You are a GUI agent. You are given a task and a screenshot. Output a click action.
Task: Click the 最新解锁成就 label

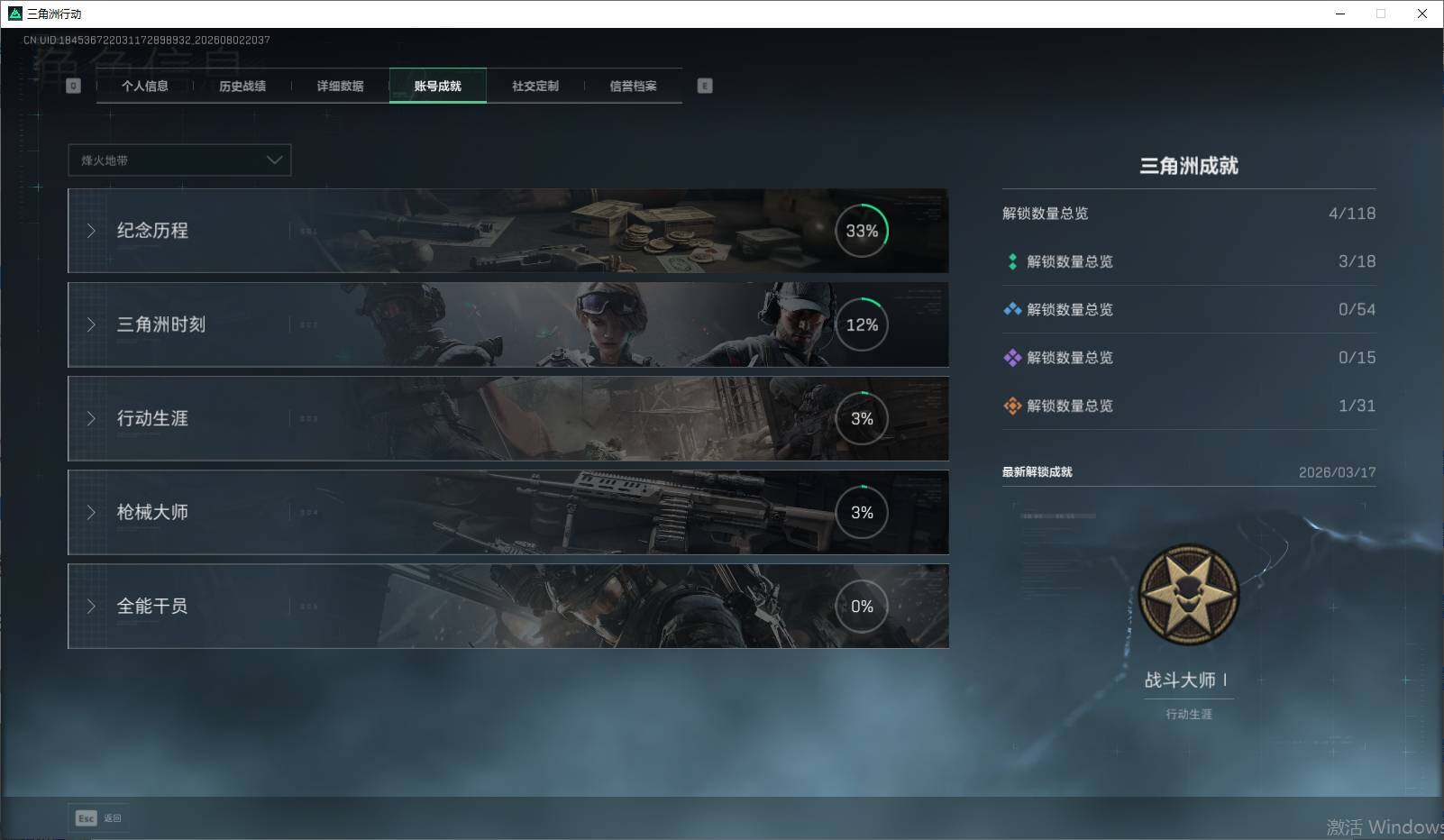coord(1037,472)
